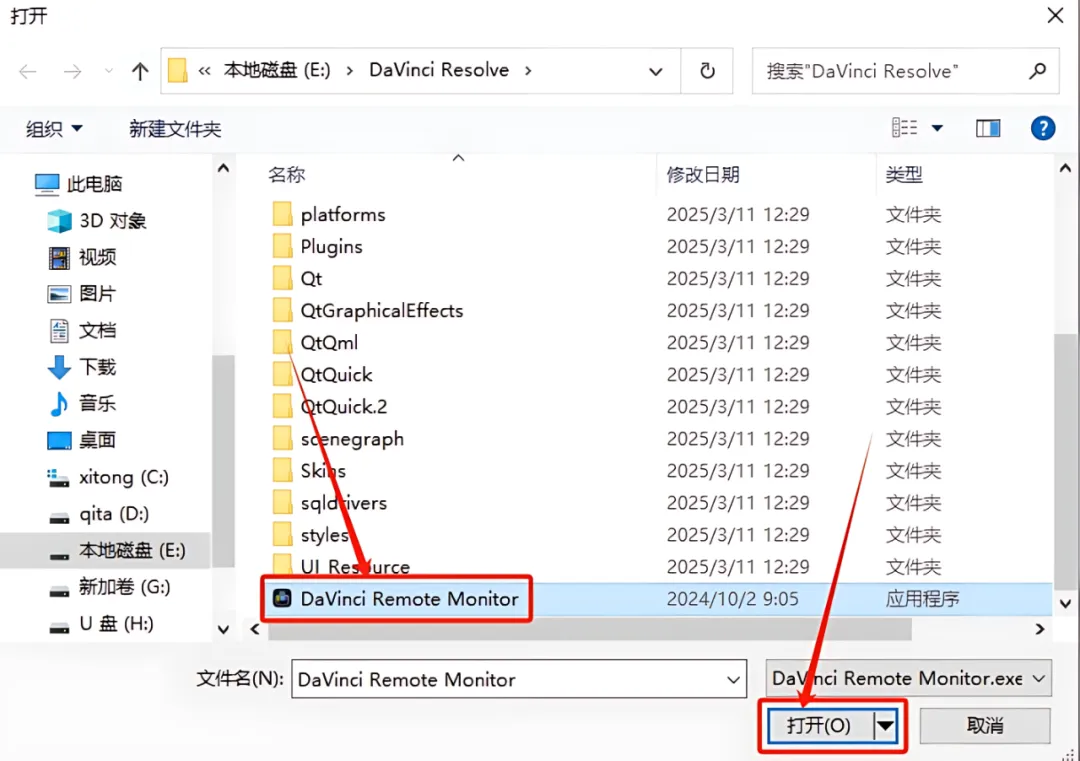
Task: Click the 打开(O) button
Action: point(820,725)
